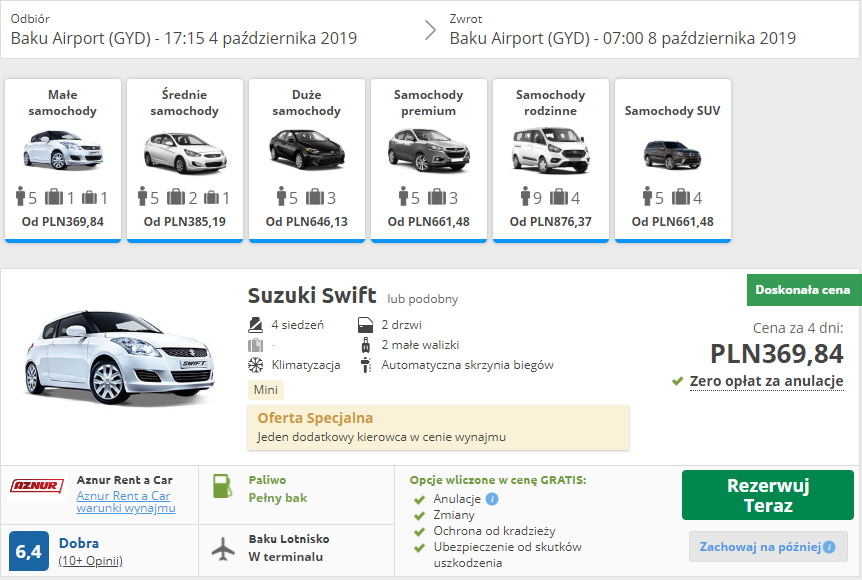Select the Samochody SUV category card
This screenshot has width=862, height=580.
[673, 160]
